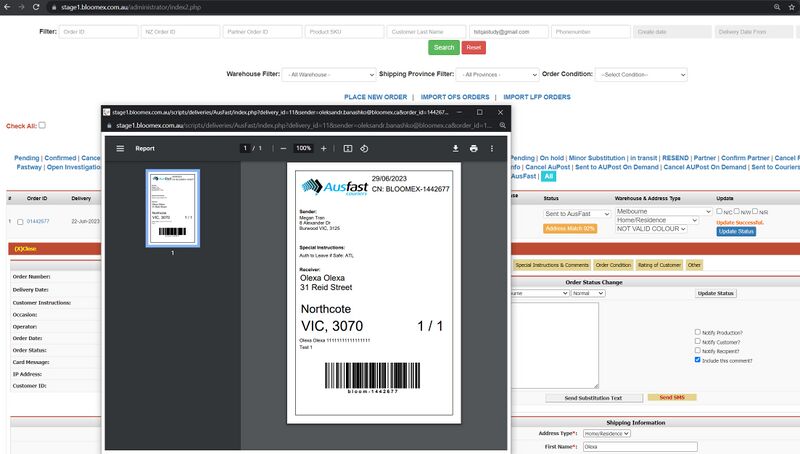The width and height of the screenshot is (800, 454).
Task: Click the PLACE NEW ORDER link
Action: click(x=376, y=97)
